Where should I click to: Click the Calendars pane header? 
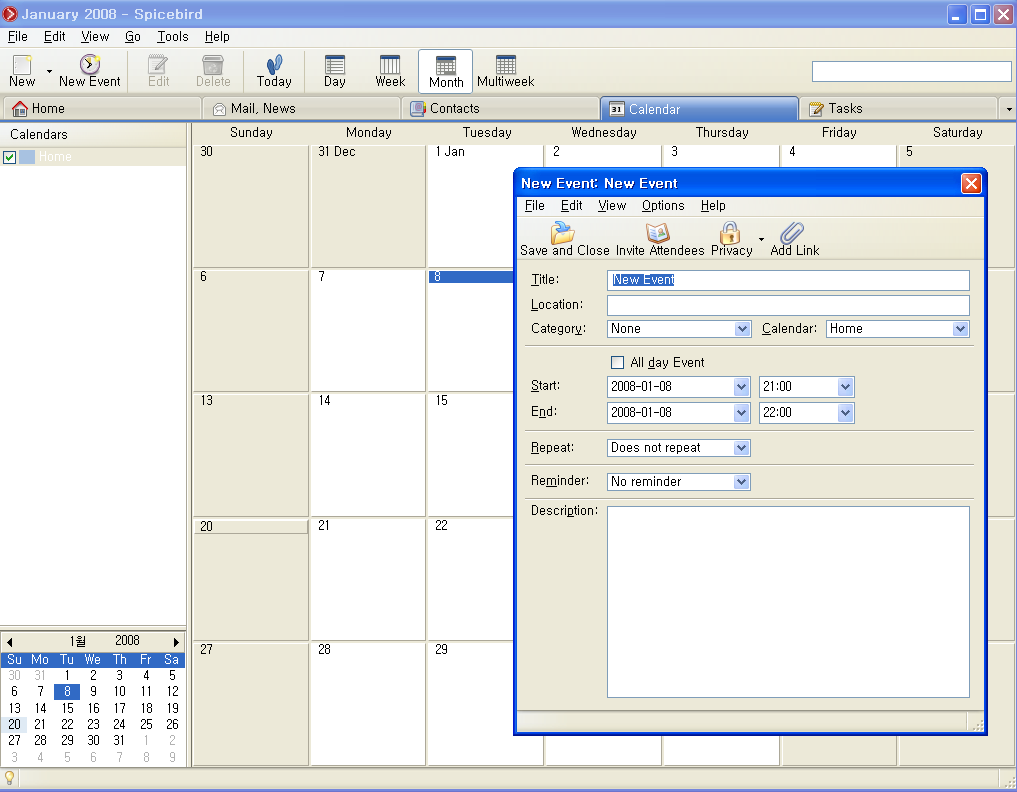93,134
